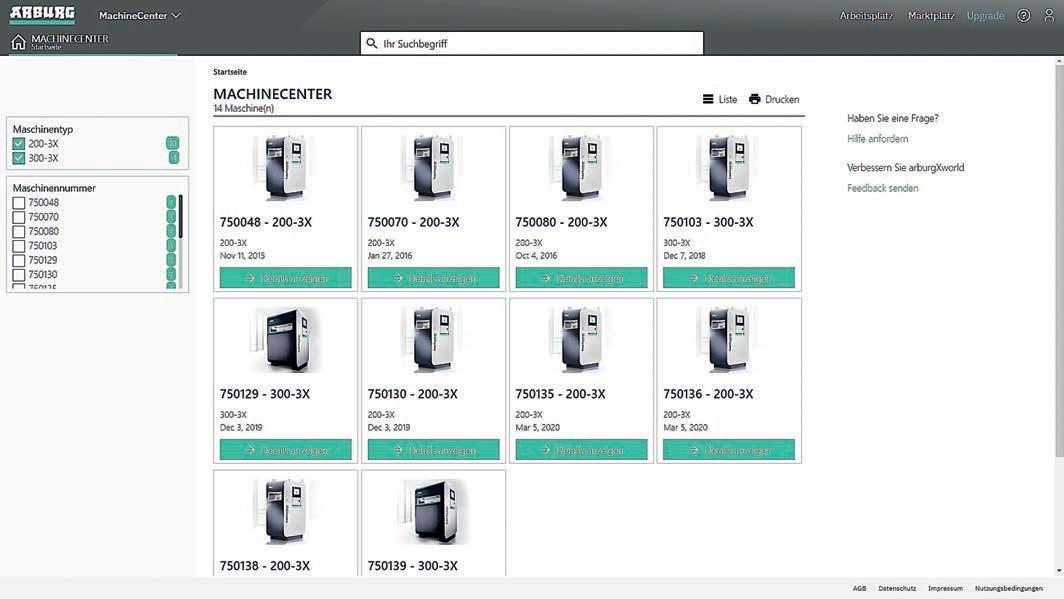The height and width of the screenshot is (599, 1064).
Task: Click the Startseite breadcrumb
Action: click(230, 72)
